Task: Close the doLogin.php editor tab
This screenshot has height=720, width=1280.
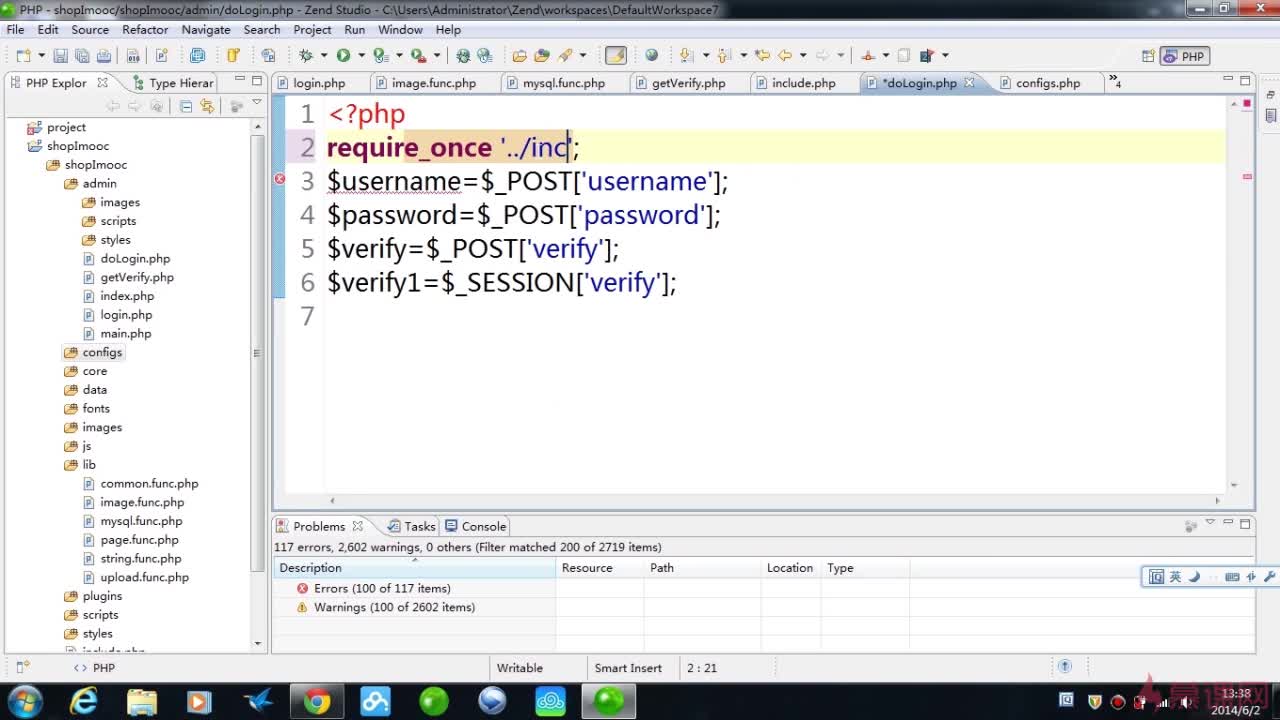Action: (x=969, y=83)
